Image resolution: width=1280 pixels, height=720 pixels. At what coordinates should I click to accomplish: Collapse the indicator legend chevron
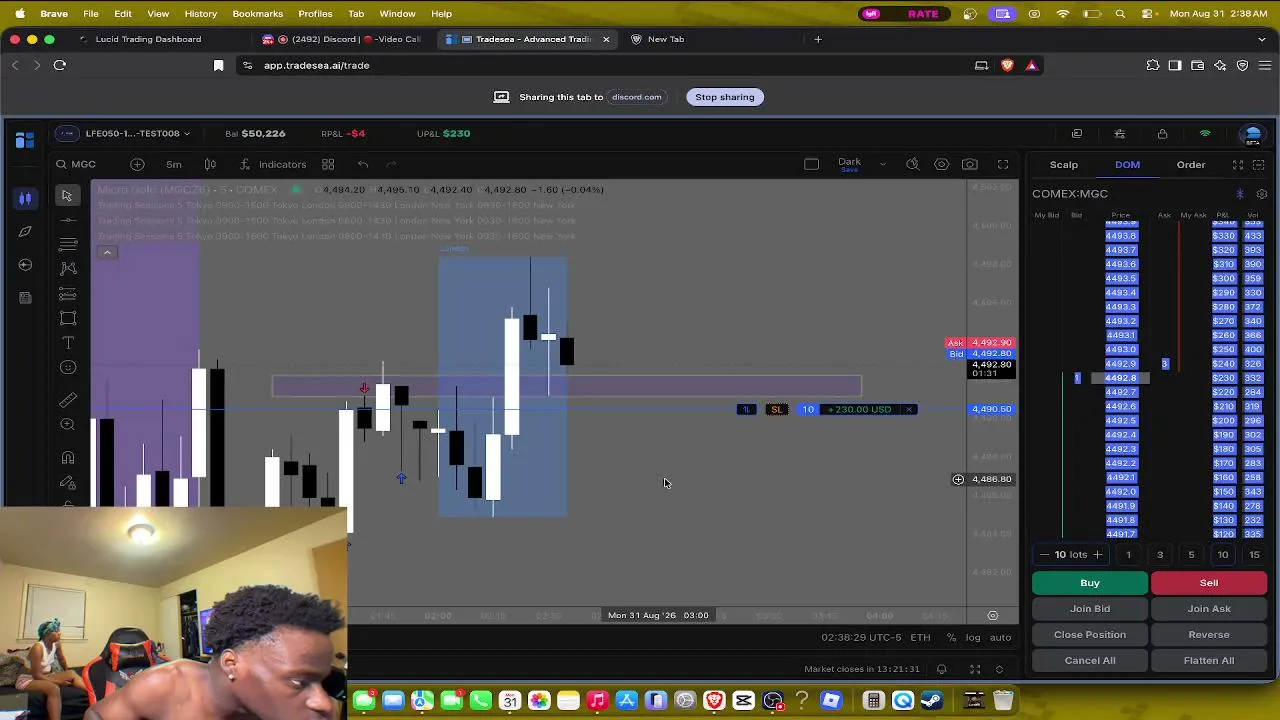(x=107, y=252)
